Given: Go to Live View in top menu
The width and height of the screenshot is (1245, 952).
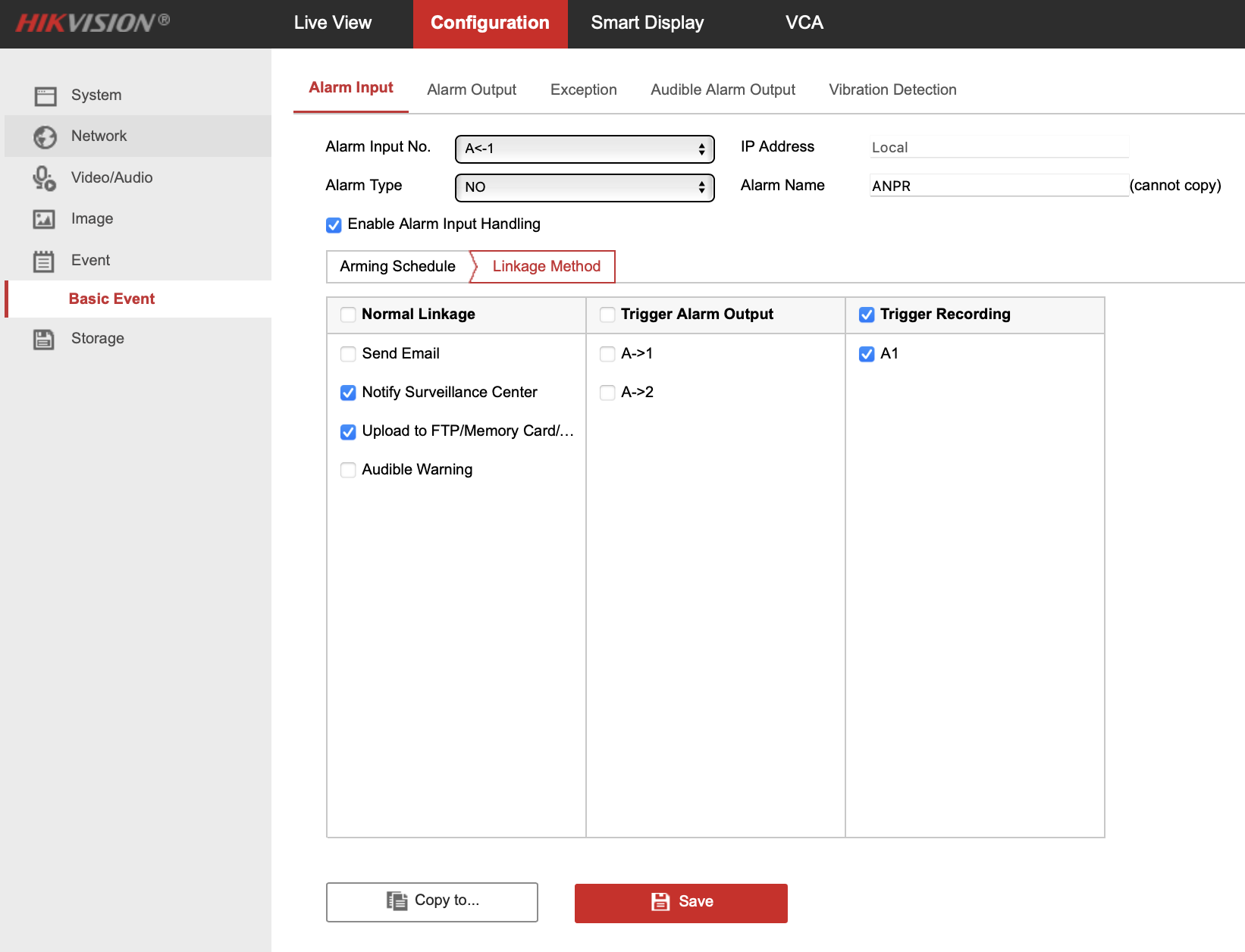Looking at the screenshot, I should 332,23.
